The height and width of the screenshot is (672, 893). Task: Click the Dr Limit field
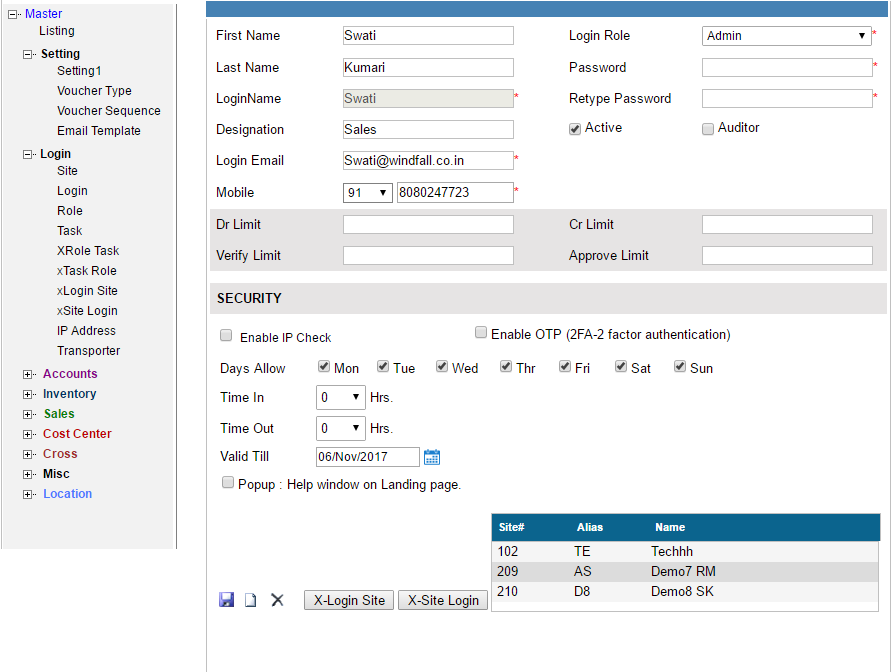[428, 224]
